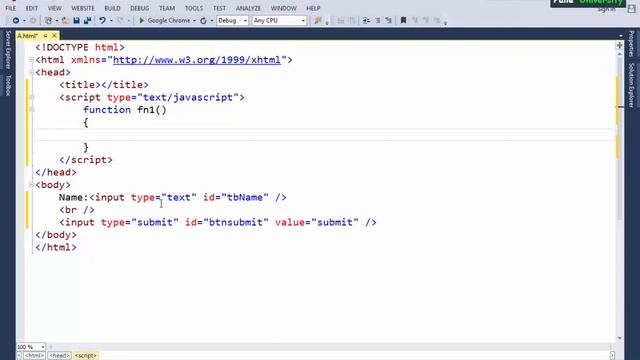Viewport: 640px width, 360px height.
Task: Open the New Project dropdown arrow
Action: [x=57, y=20]
